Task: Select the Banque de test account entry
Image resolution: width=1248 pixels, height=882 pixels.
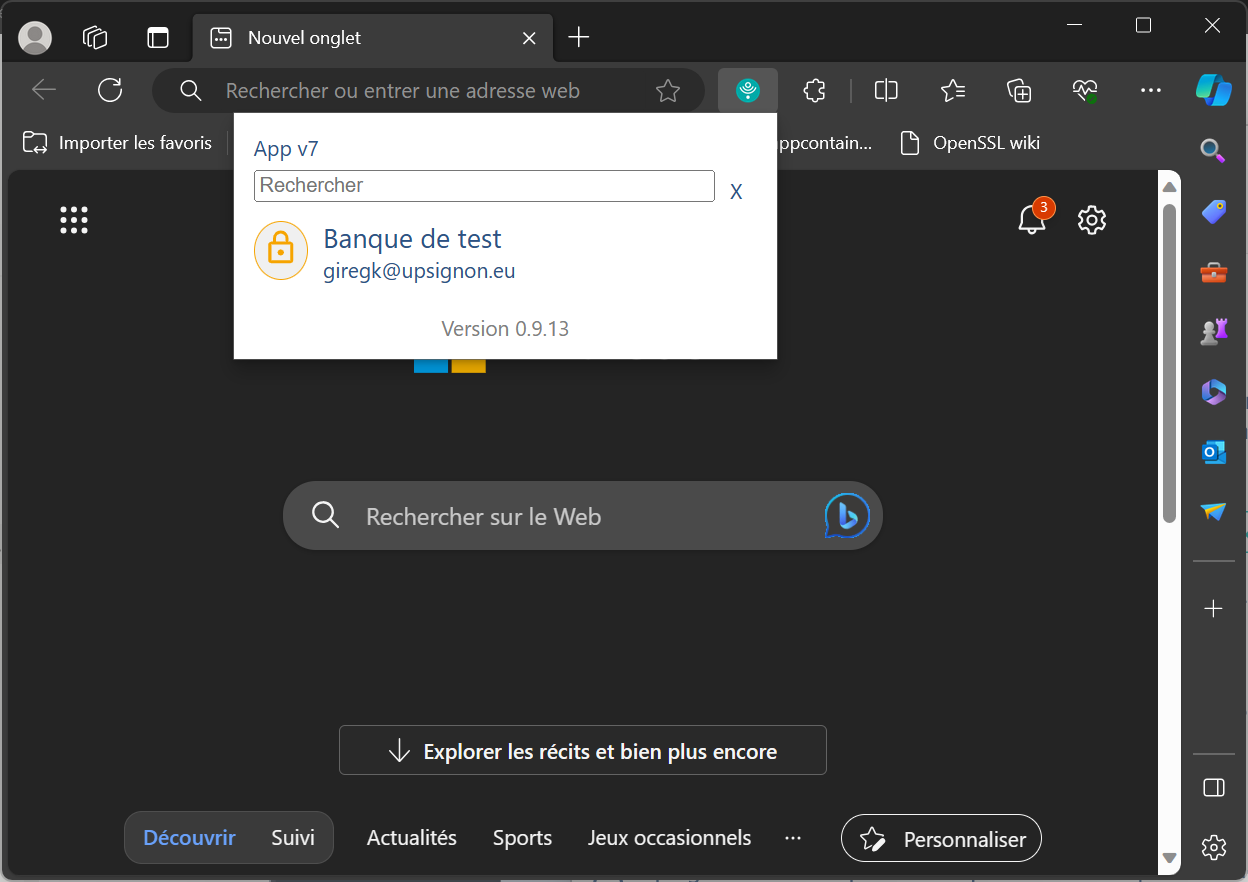Action: pos(412,252)
